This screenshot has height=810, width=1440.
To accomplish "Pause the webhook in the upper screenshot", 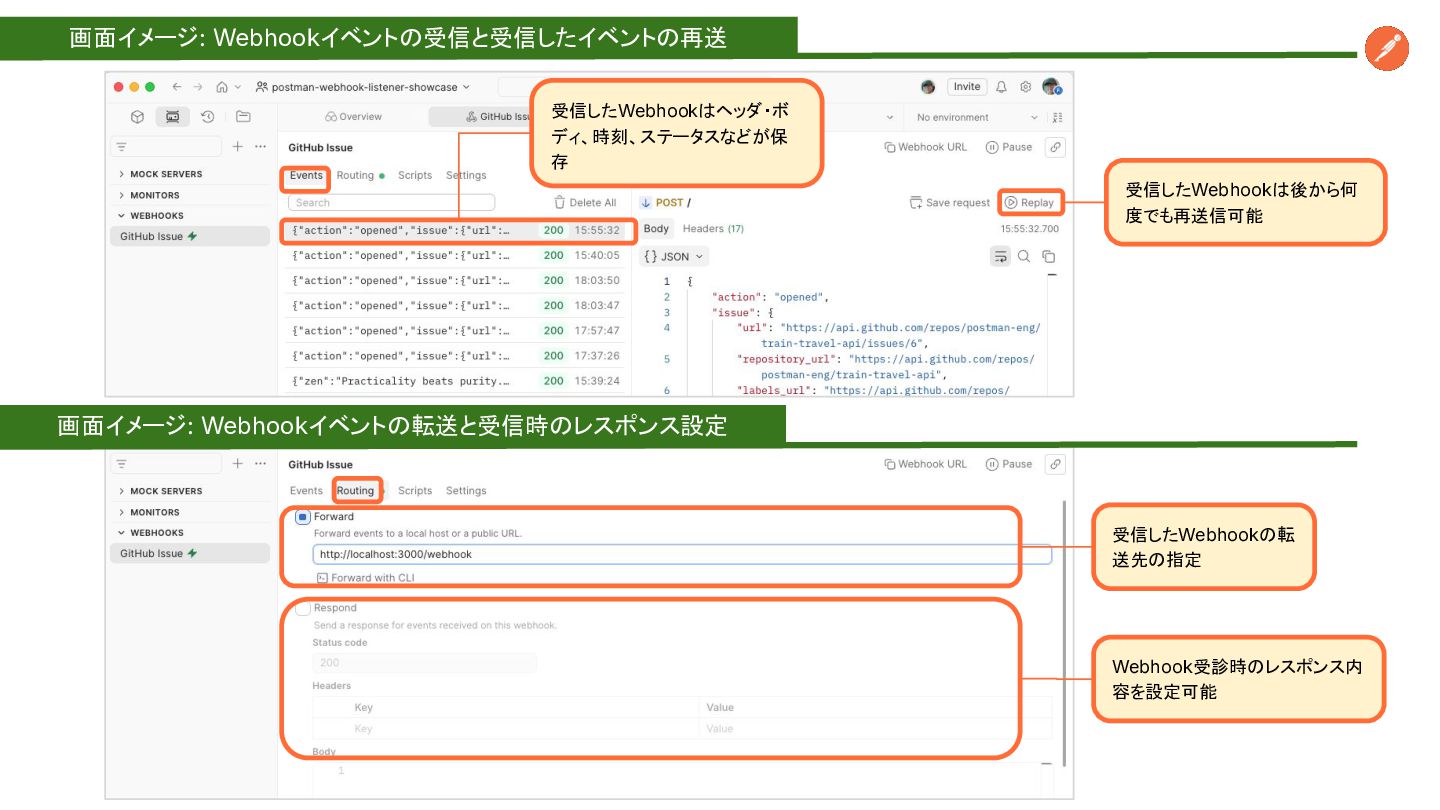I will (x=1008, y=147).
